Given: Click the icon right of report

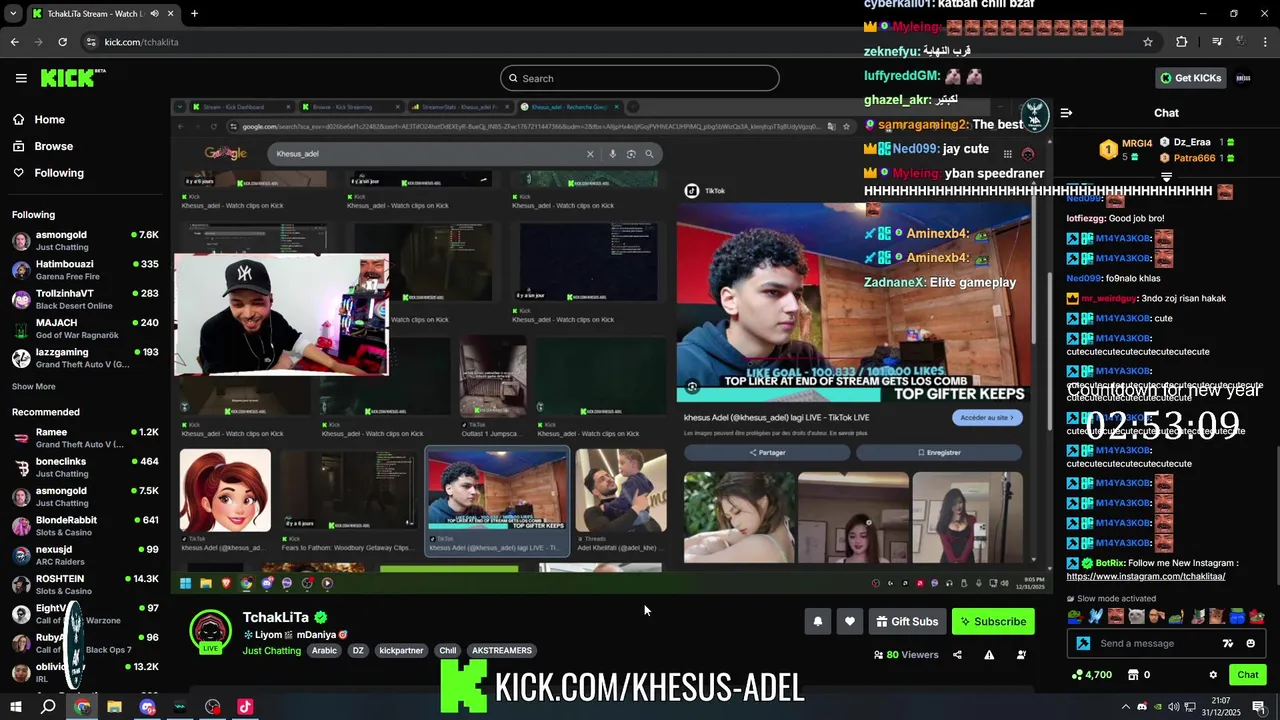Looking at the screenshot, I should coord(1021,655).
